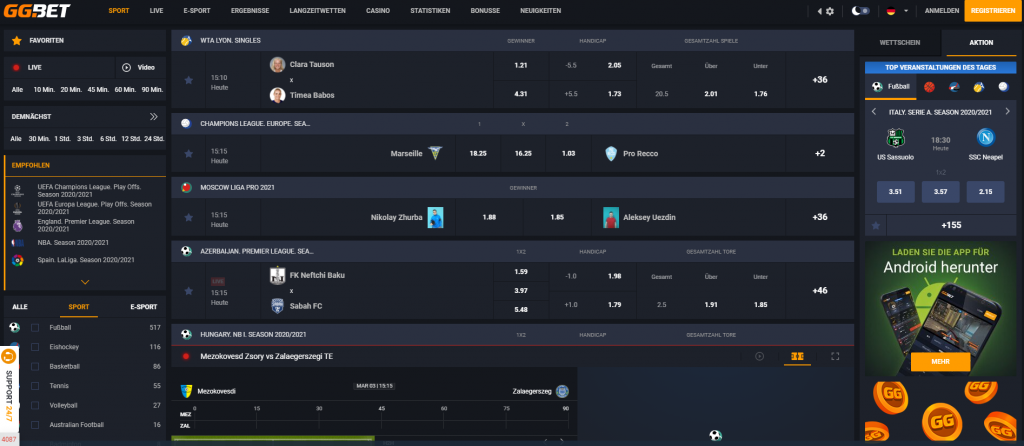Image resolution: width=1024 pixels, height=446 pixels.
Task: Check the Fußball checkbox
Action: [35, 328]
